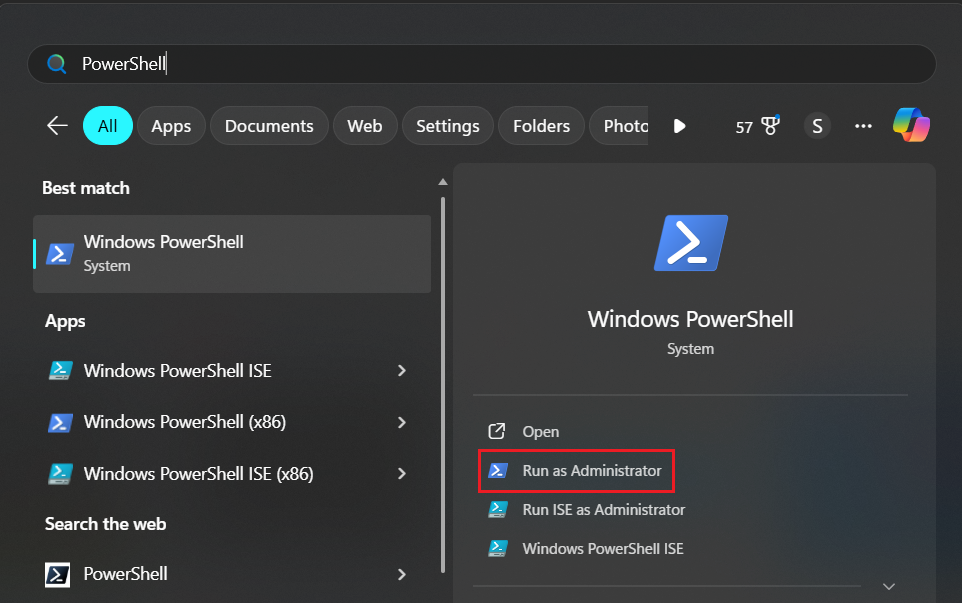
Task: Click the down chevron below the action list
Action: (x=888, y=587)
